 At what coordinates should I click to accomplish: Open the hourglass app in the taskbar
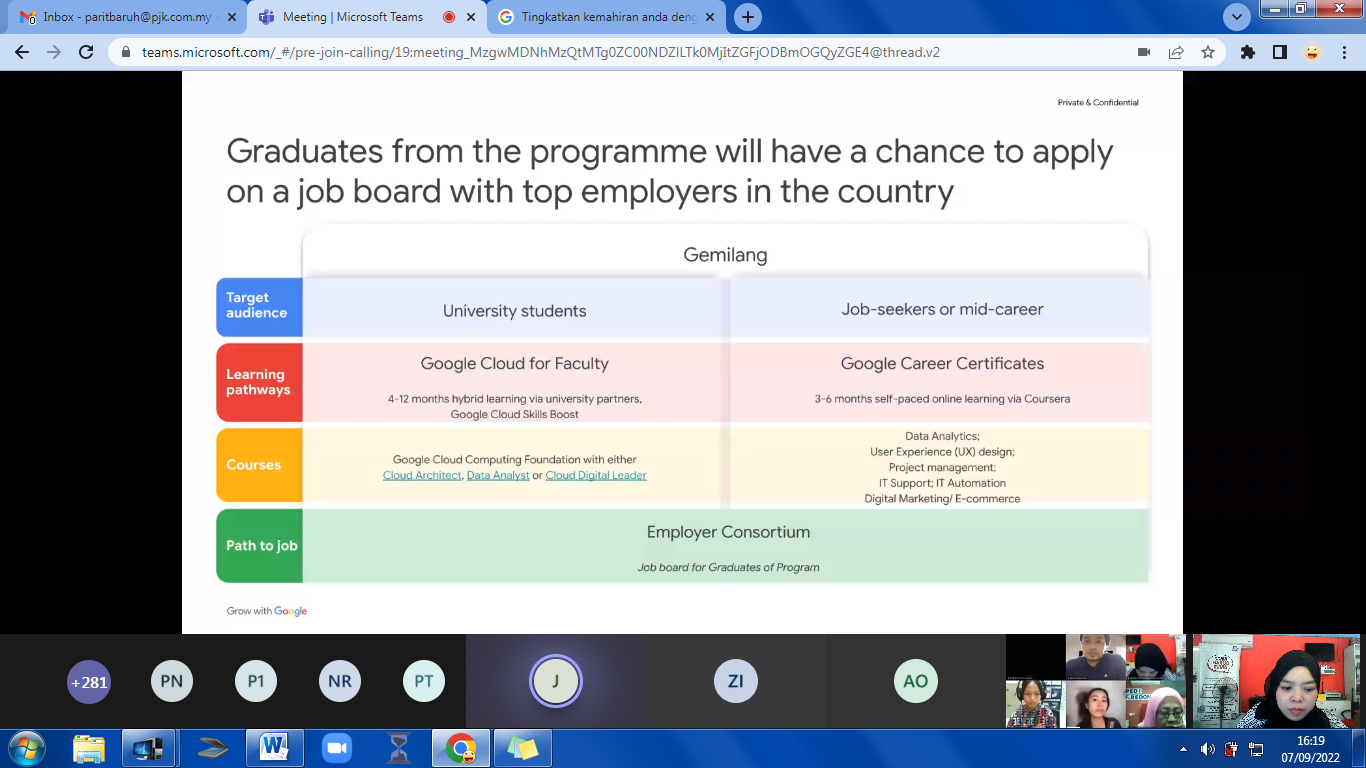399,748
